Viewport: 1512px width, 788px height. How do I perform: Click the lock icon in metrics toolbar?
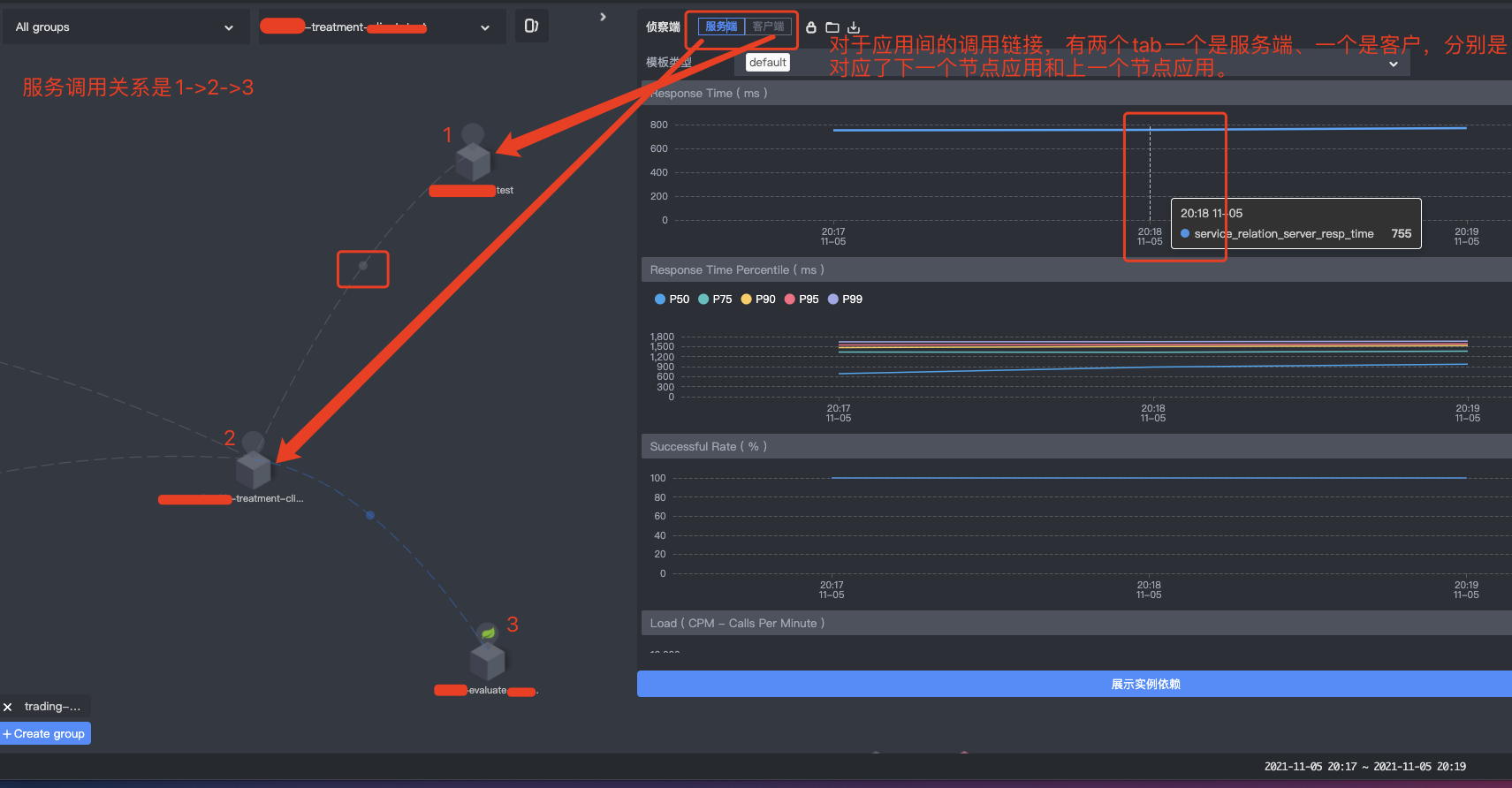pyautogui.click(x=811, y=27)
